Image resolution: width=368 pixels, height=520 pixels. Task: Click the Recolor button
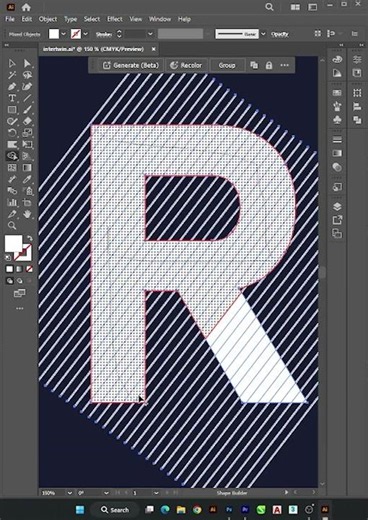186,65
